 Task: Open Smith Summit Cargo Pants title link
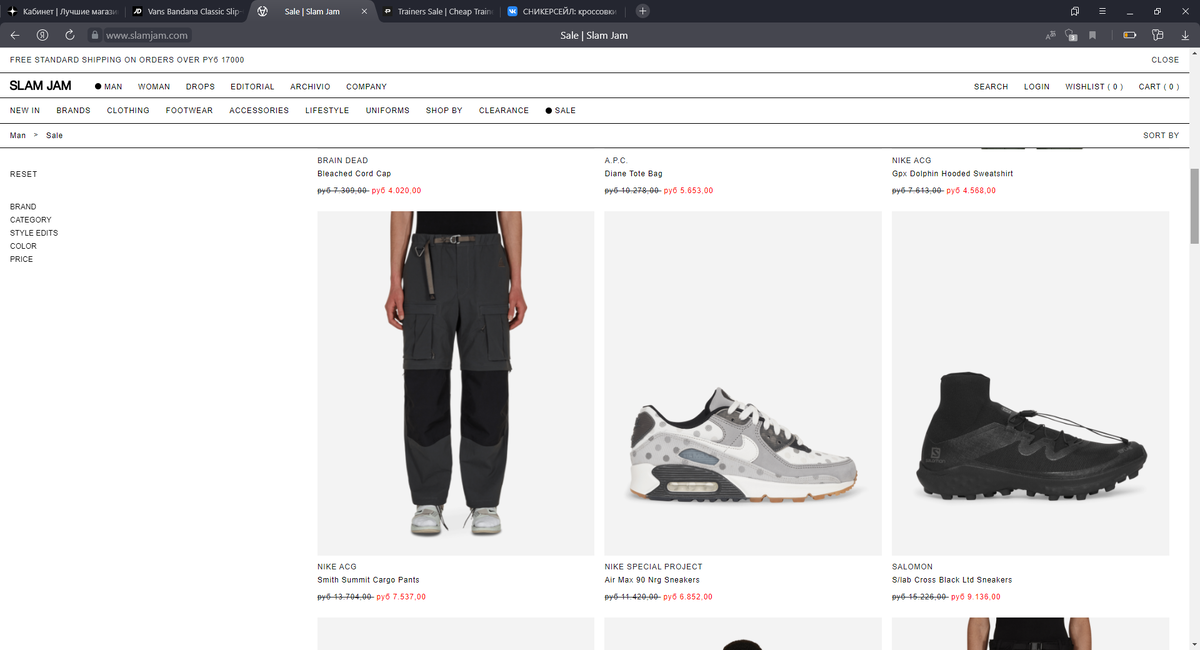coord(368,580)
